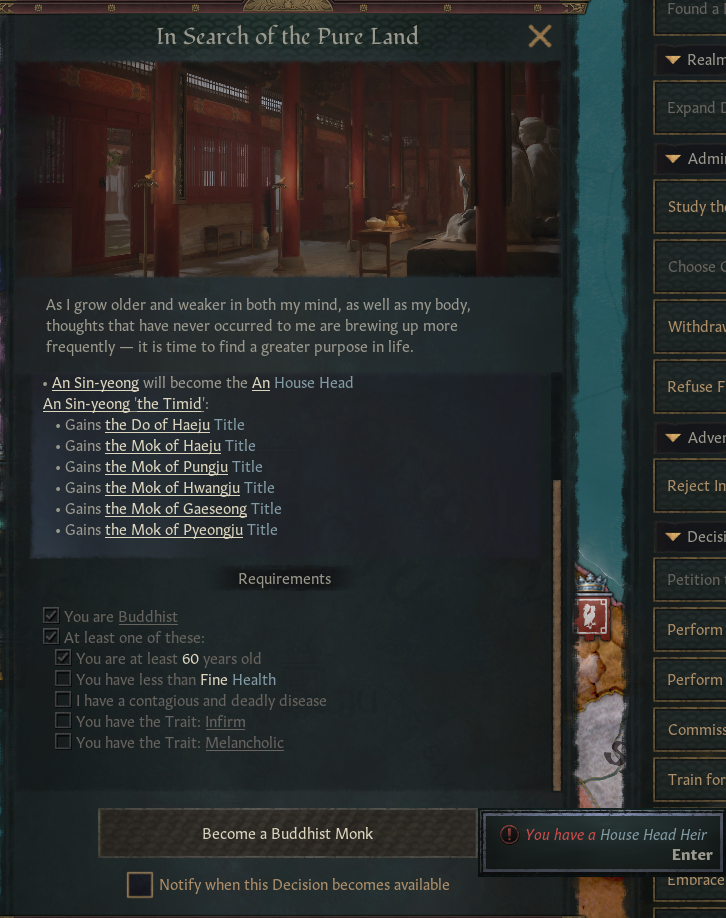Collapse the Admin section arrow

pos(673,159)
